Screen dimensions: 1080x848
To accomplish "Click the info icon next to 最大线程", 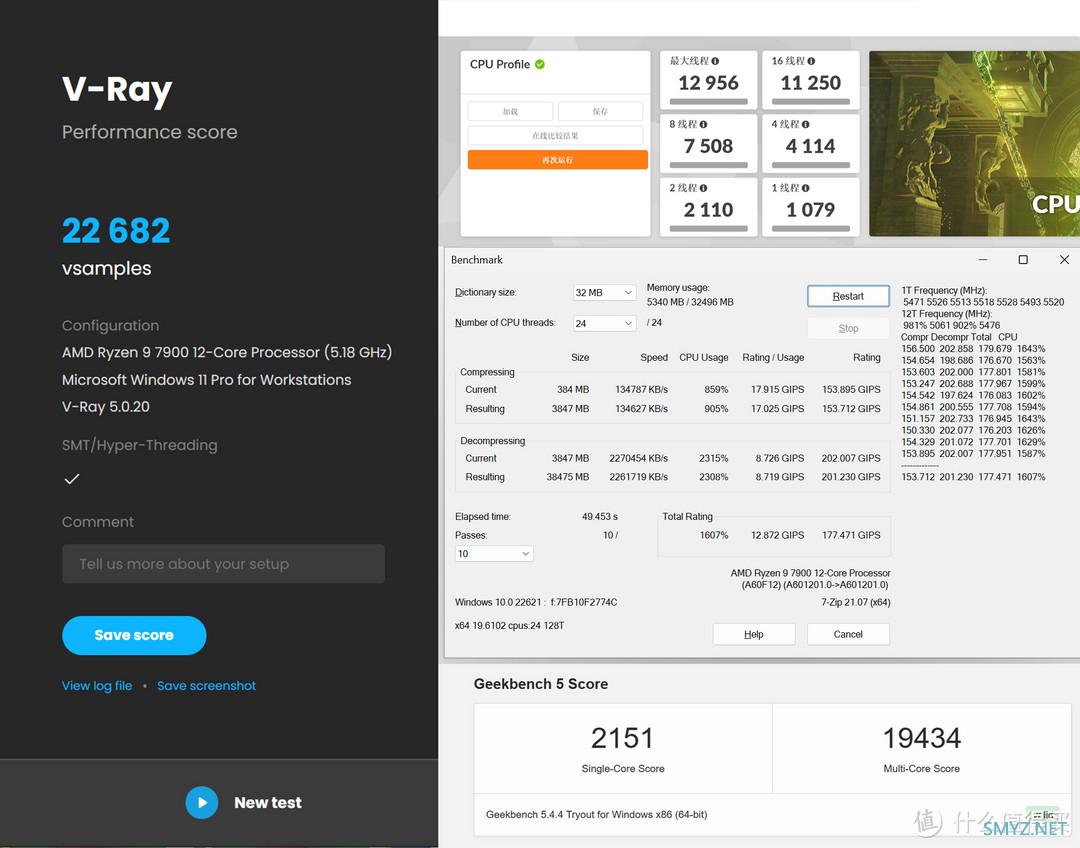I will pyautogui.click(x=715, y=61).
